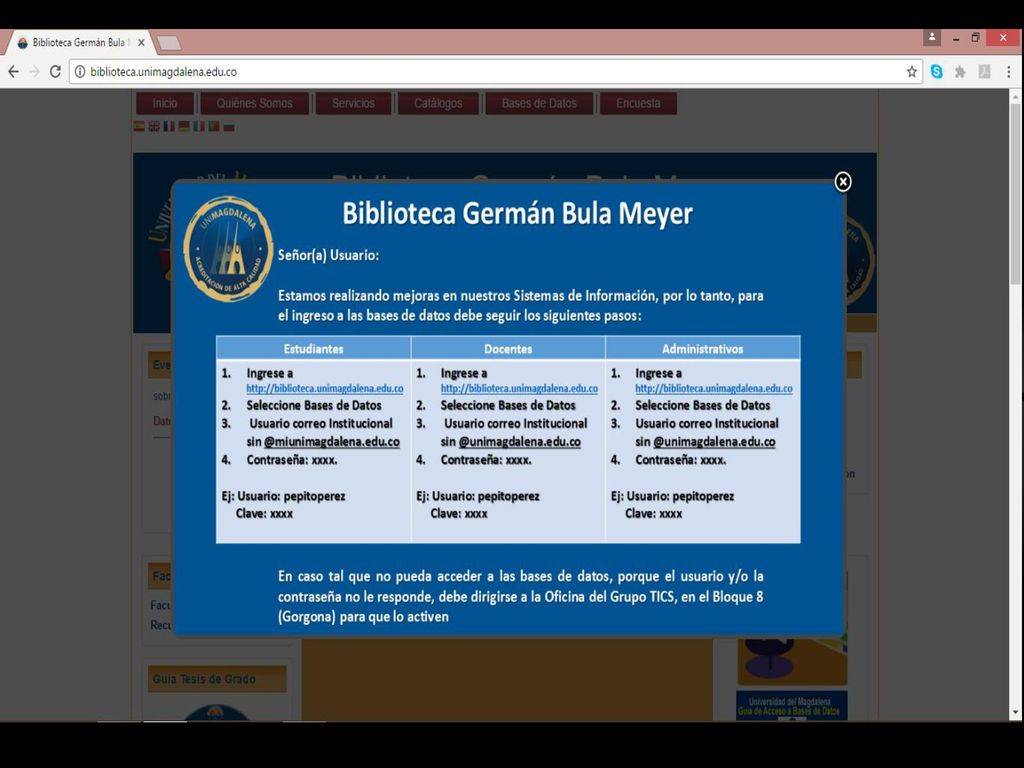Click the Docentes column header
The image size is (1024, 768).
(x=508, y=349)
